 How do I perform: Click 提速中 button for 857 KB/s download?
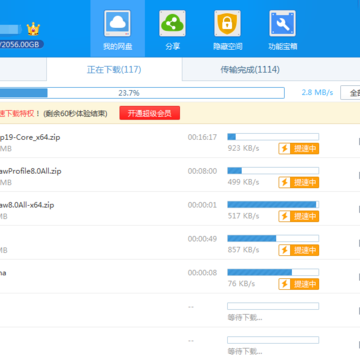coord(299,250)
